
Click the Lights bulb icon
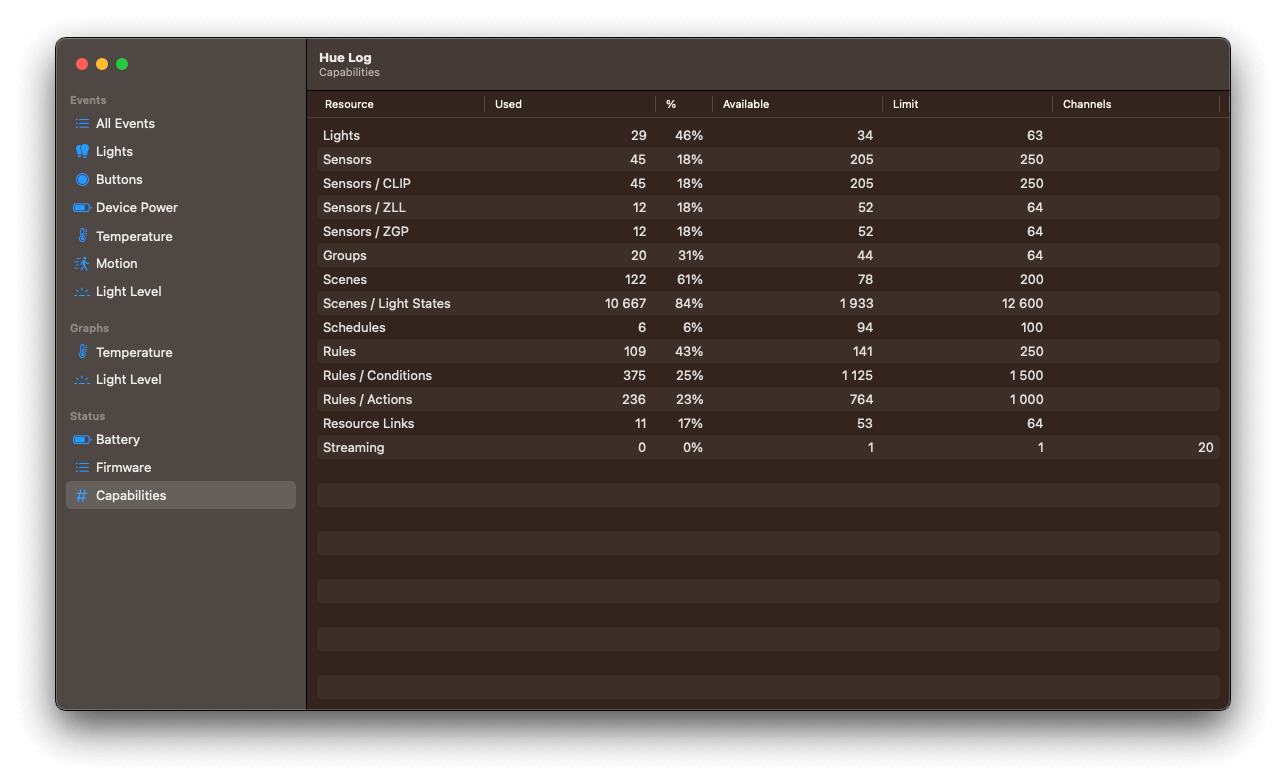coord(82,151)
